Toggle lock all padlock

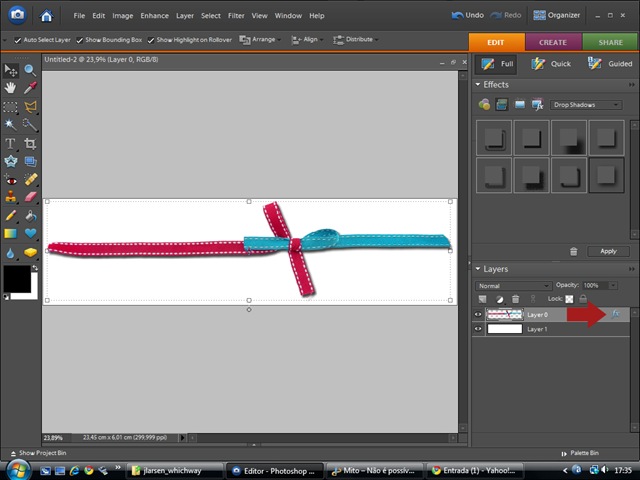click(x=583, y=299)
